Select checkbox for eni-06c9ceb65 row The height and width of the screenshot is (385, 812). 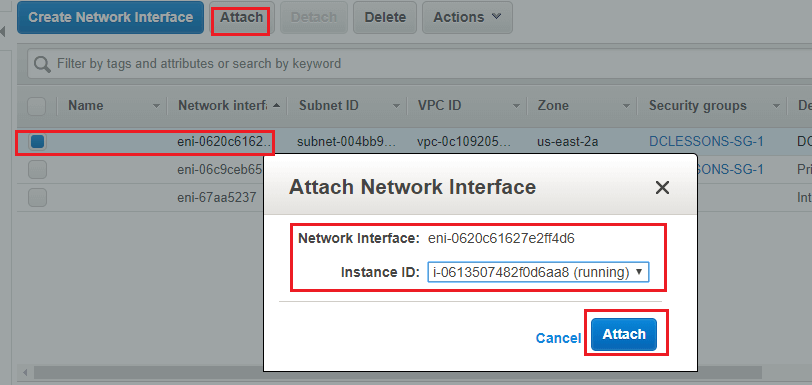(x=37, y=169)
